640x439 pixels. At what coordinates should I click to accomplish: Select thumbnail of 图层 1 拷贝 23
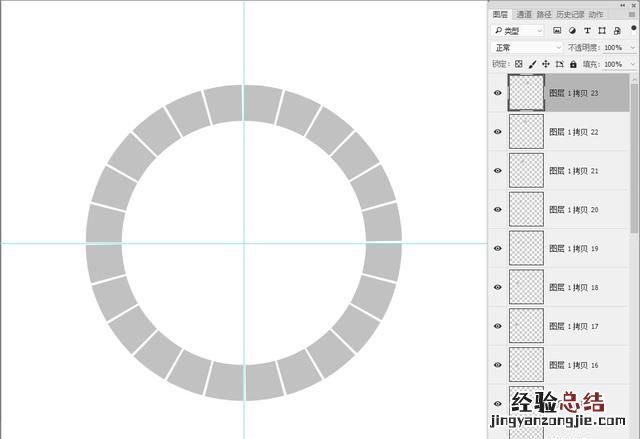(x=526, y=93)
